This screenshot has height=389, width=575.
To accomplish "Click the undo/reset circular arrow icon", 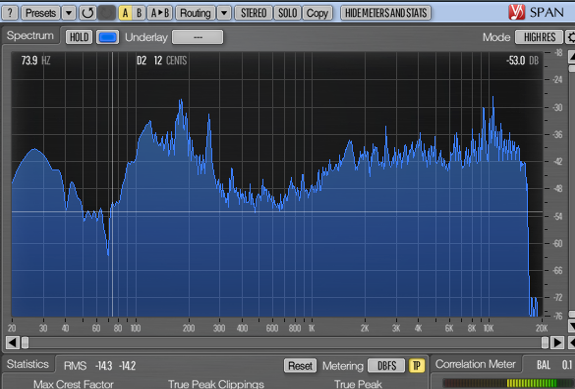I will click(x=87, y=13).
